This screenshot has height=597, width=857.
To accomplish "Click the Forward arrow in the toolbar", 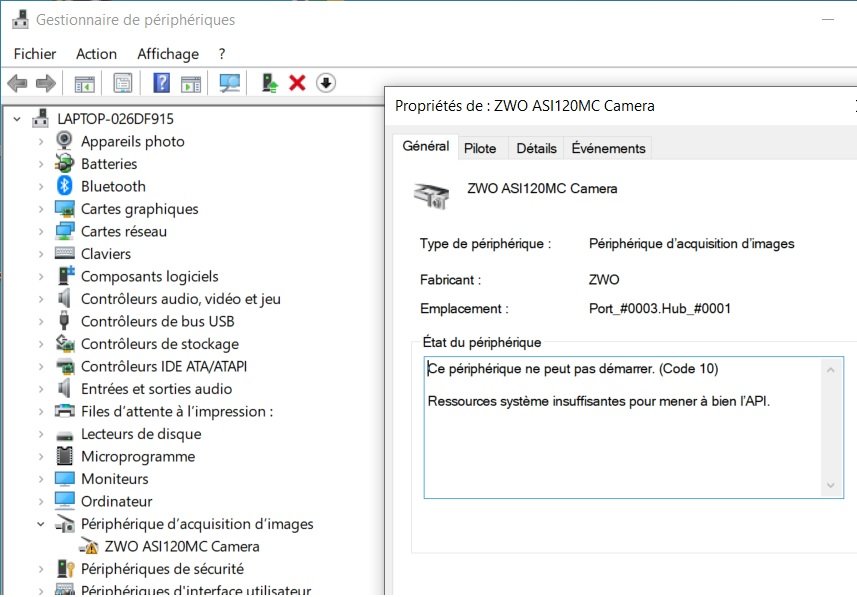I will pos(45,84).
